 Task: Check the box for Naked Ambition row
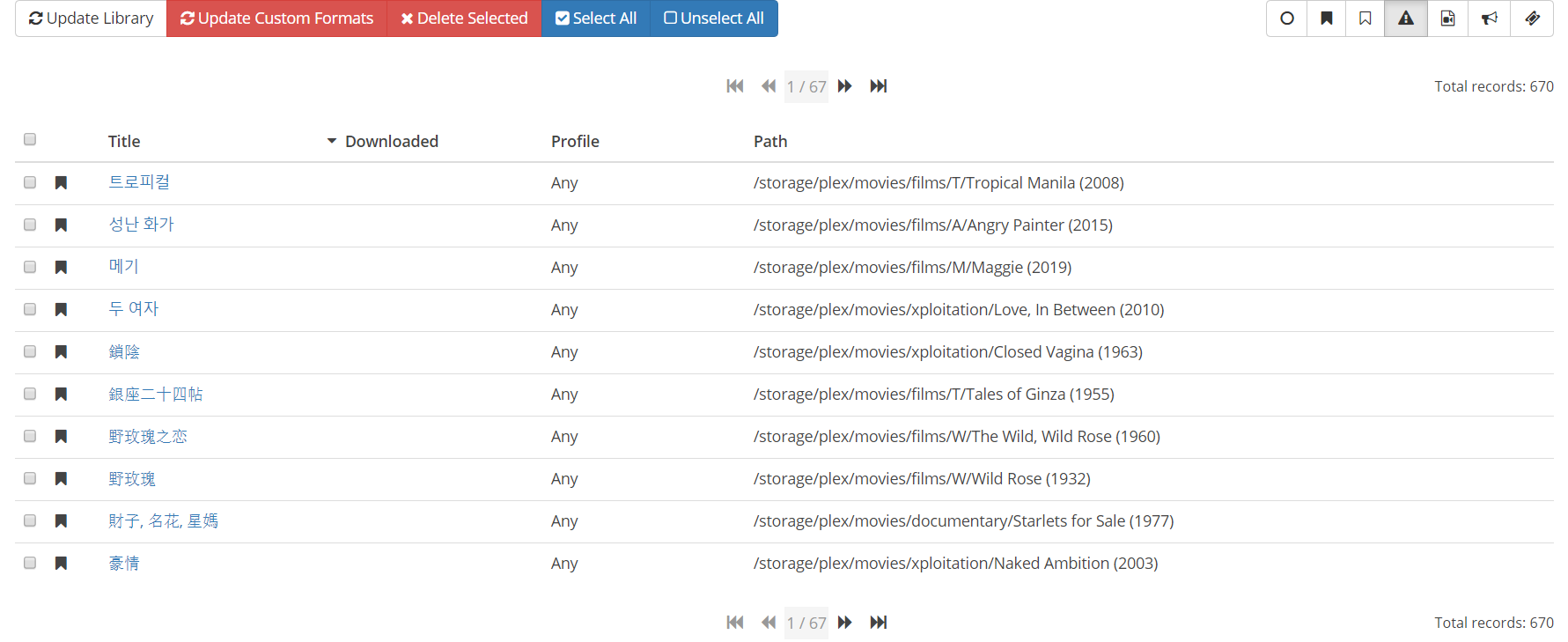(x=30, y=563)
